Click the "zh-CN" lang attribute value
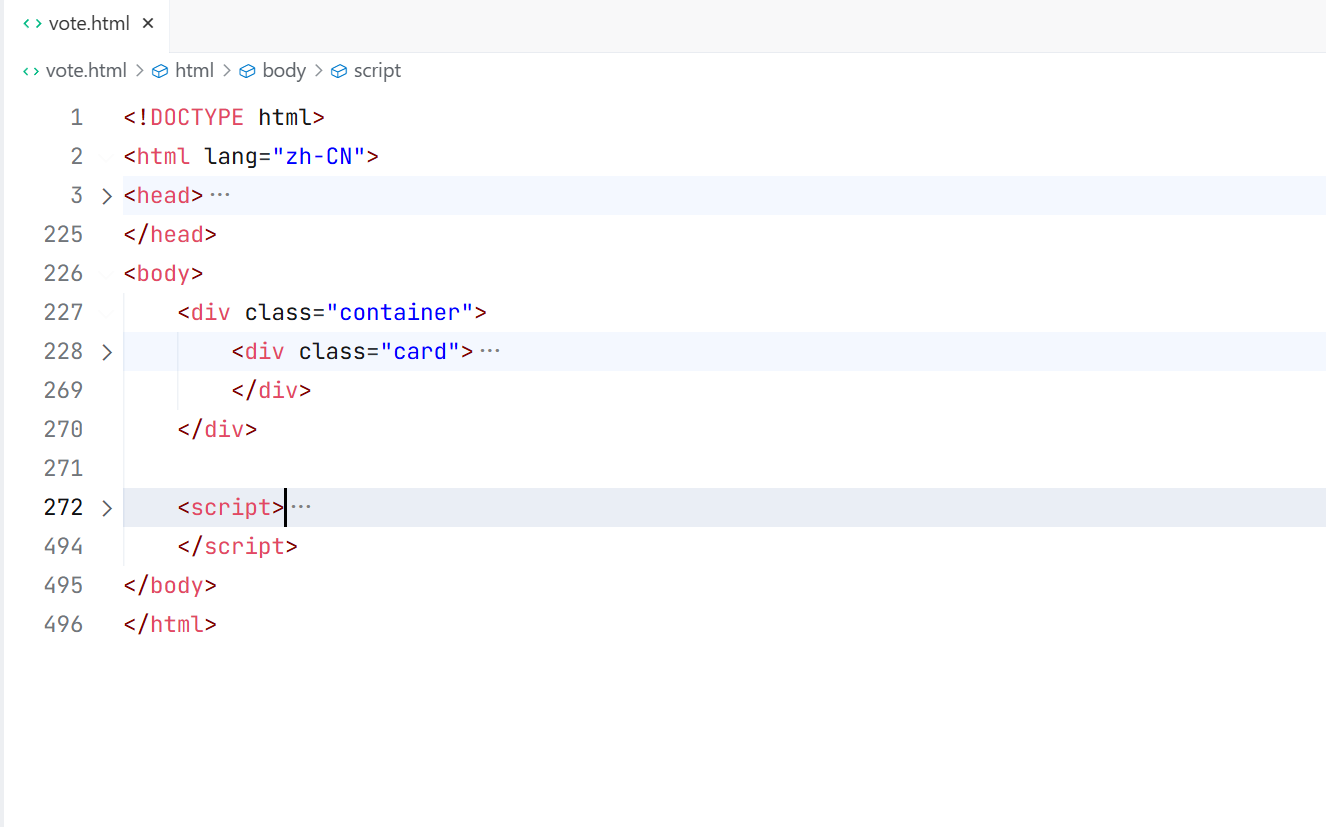The height and width of the screenshot is (827, 1326). click(312, 156)
